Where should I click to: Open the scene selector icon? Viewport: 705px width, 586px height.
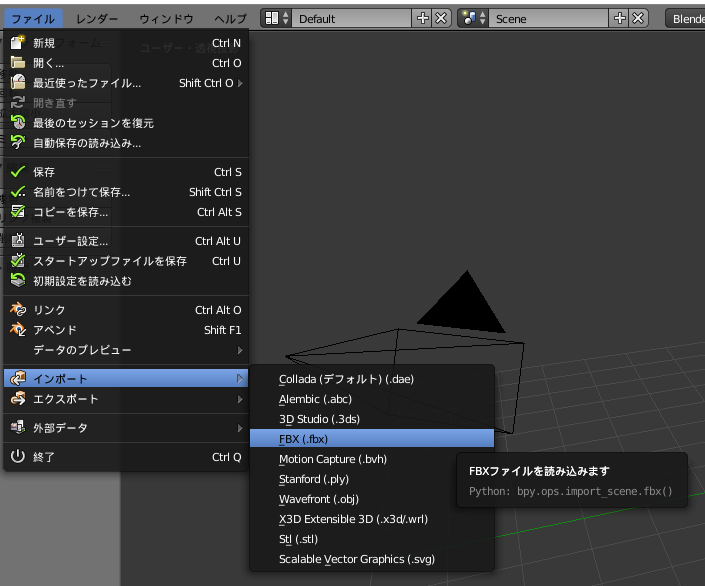(x=473, y=18)
